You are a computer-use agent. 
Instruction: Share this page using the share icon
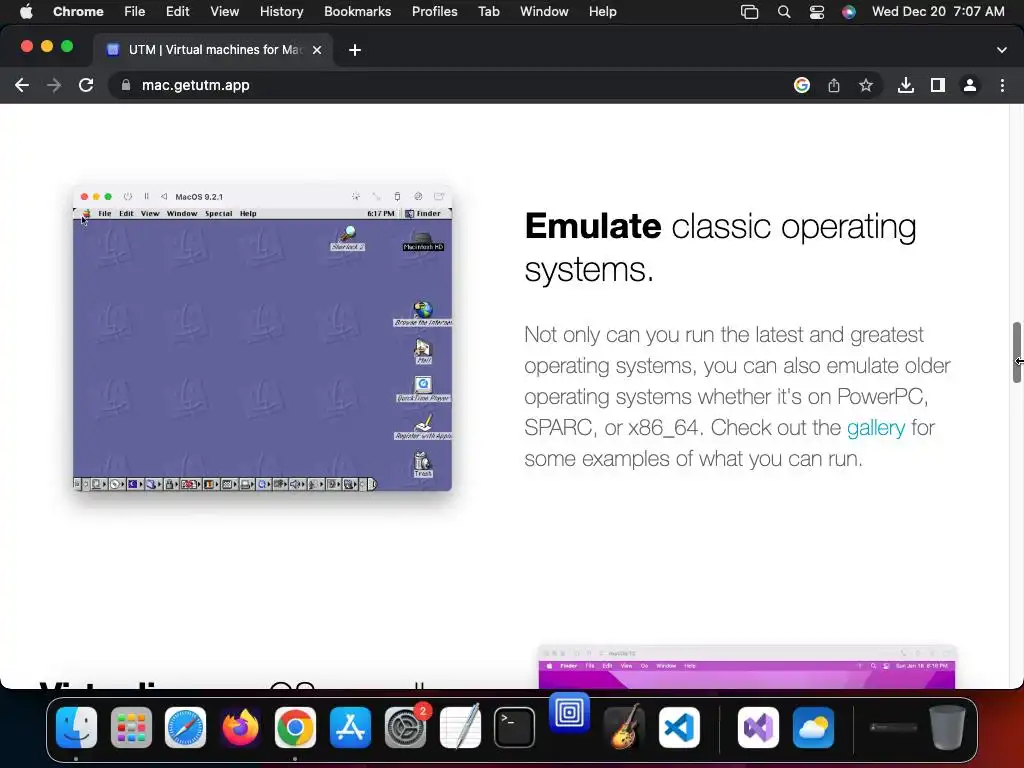pos(834,86)
